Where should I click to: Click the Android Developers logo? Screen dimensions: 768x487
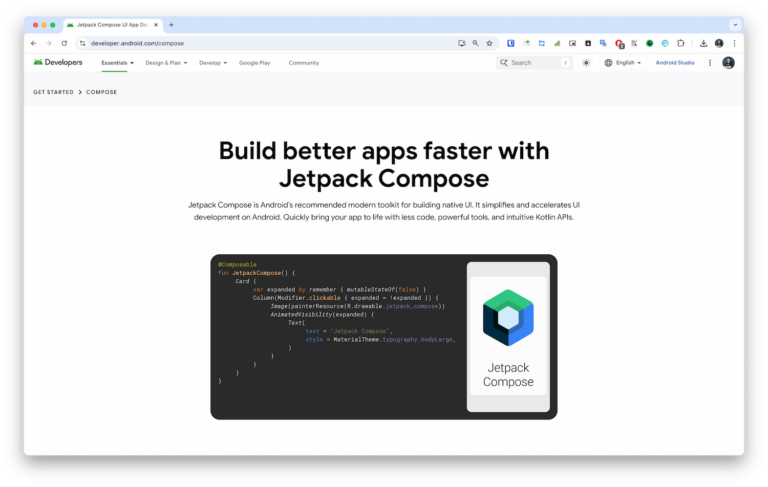(58, 62)
